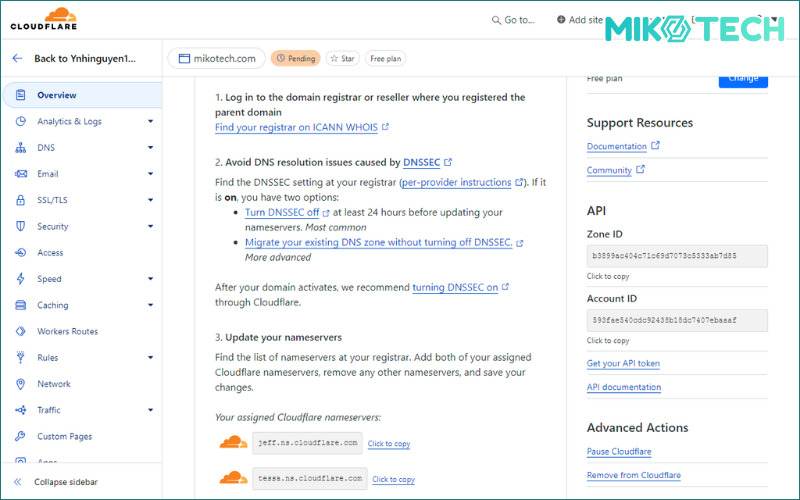The image size is (800, 500).
Task: Open per-provider instructions link
Action: point(457,182)
